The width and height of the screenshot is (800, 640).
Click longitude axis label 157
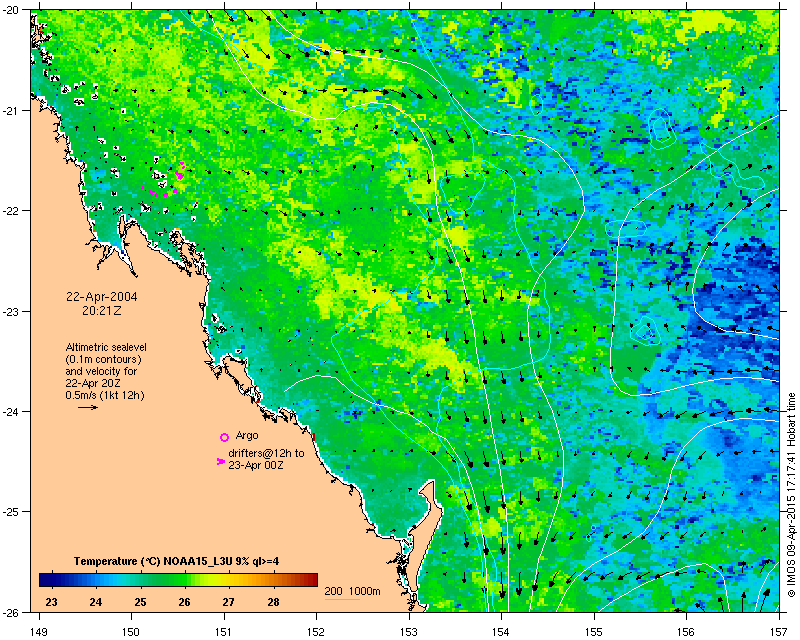[x=779, y=632]
